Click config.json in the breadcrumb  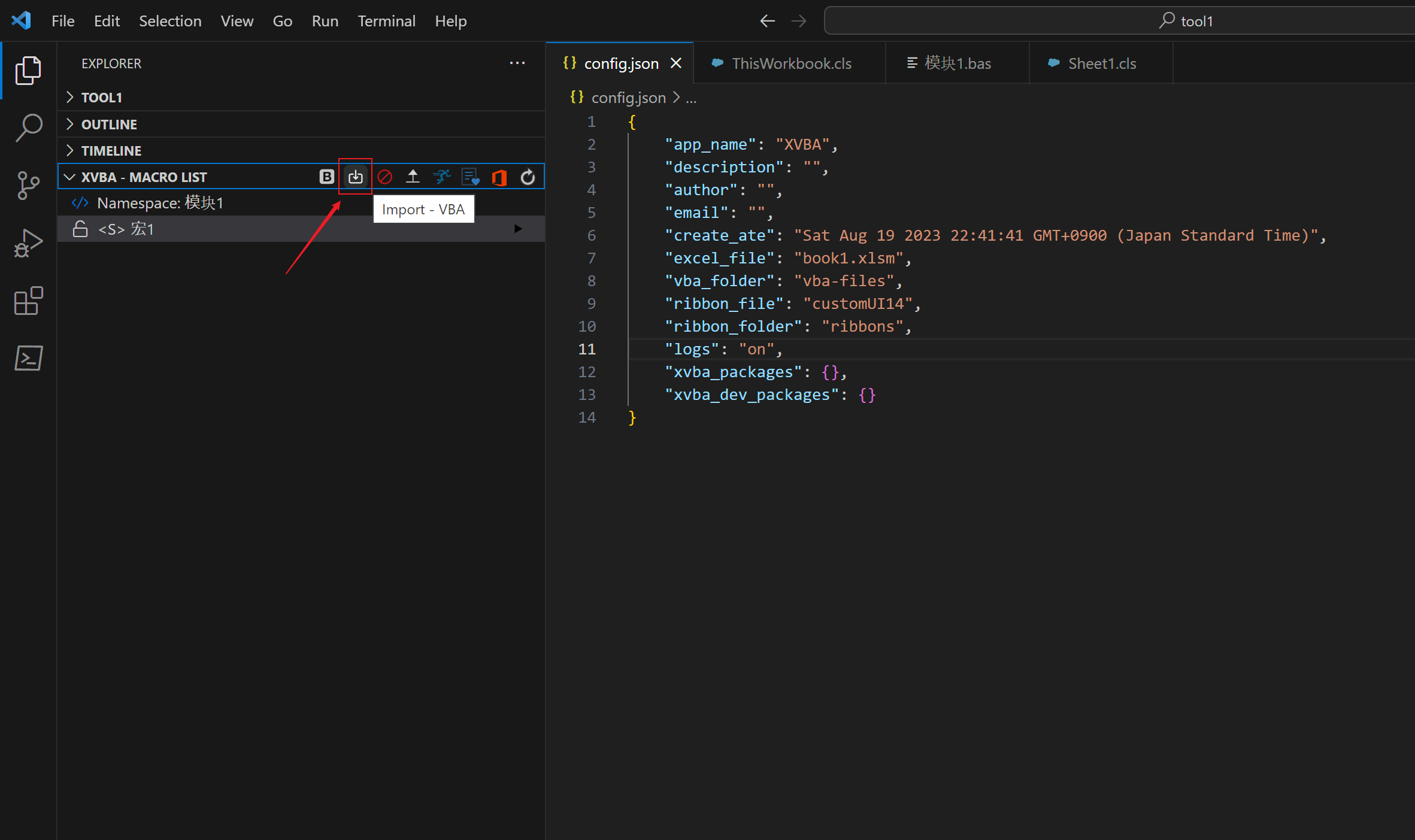(x=629, y=98)
